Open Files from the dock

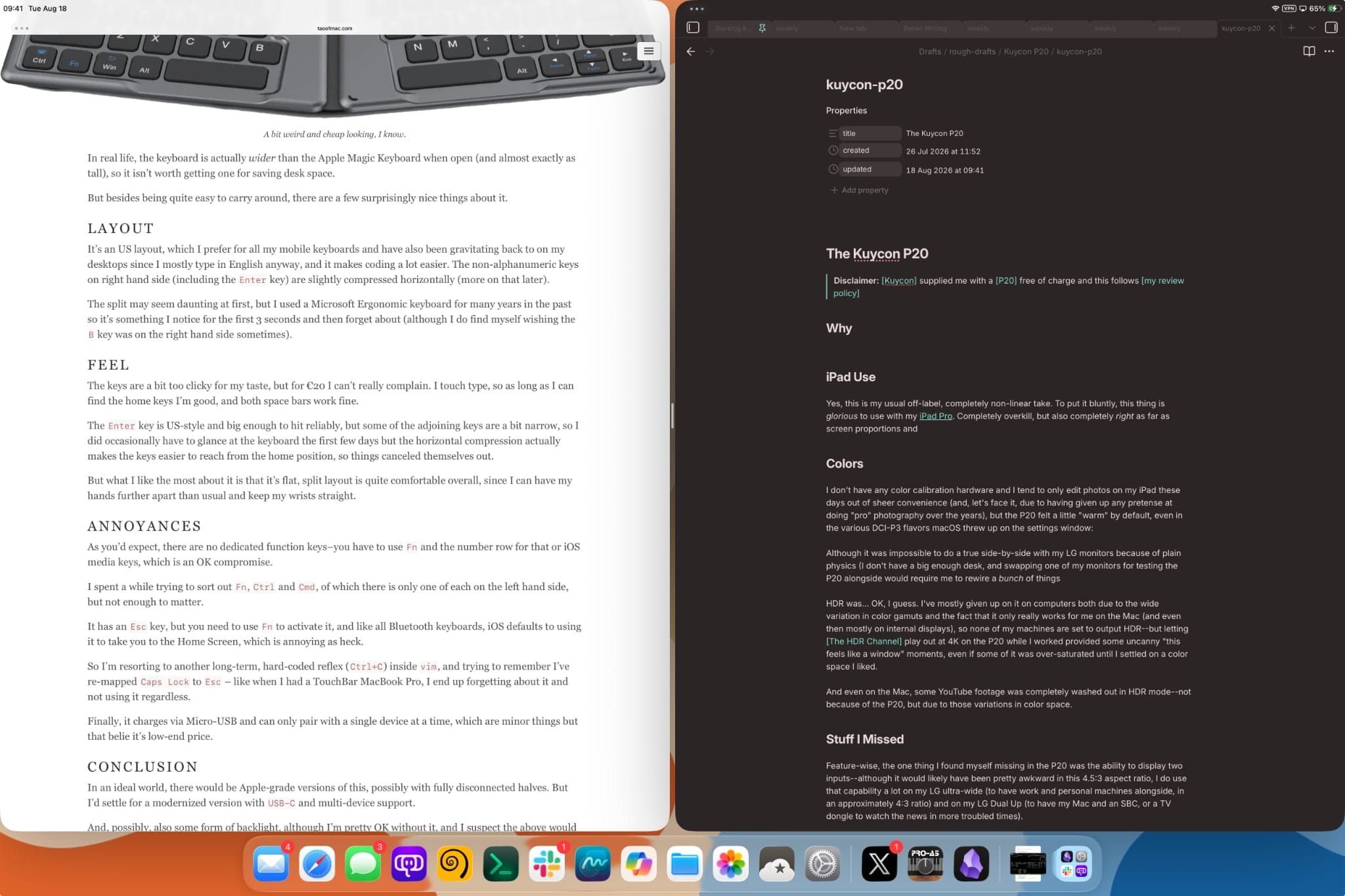684,863
